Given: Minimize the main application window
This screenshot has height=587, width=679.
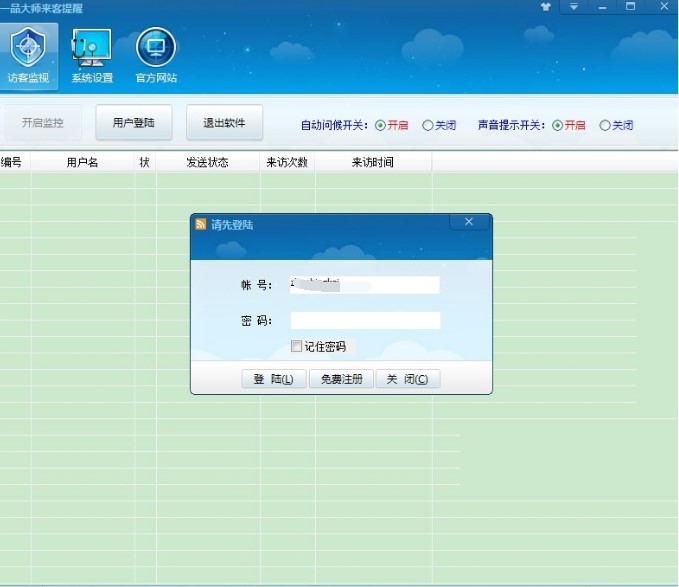Looking at the screenshot, I should (x=602, y=7).
